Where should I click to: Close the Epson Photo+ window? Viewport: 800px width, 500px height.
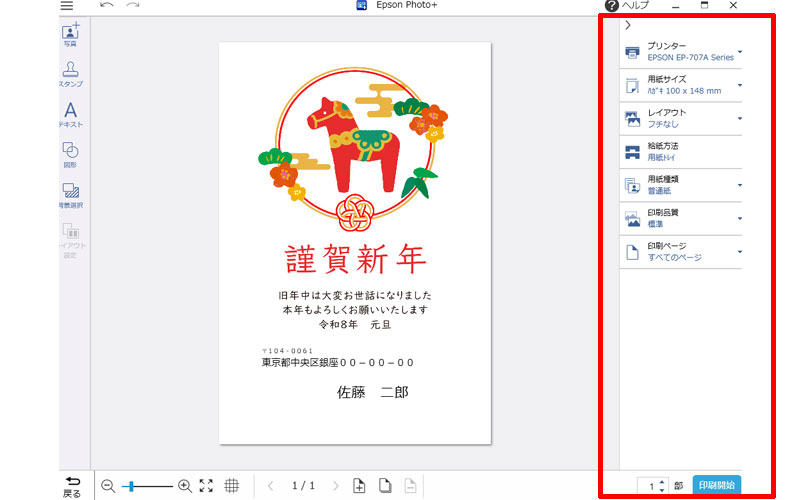tap(733, 6)
